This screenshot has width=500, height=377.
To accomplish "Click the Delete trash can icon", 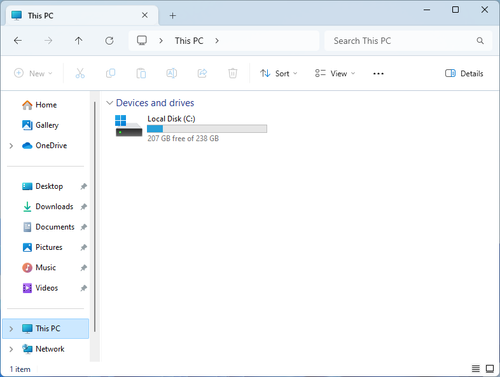I will [x=233, y=73].
